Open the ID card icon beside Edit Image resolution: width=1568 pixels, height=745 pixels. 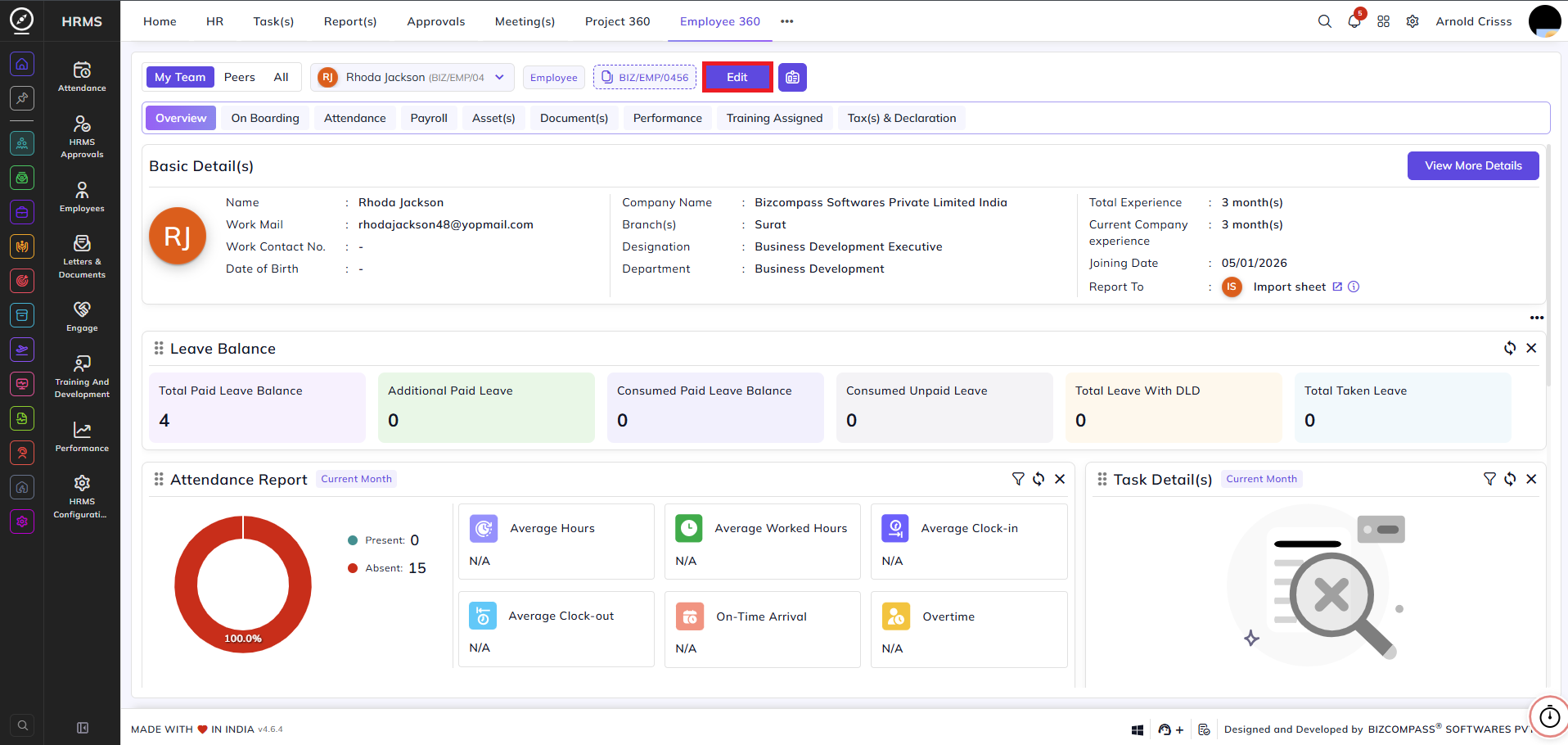[792, 77]
